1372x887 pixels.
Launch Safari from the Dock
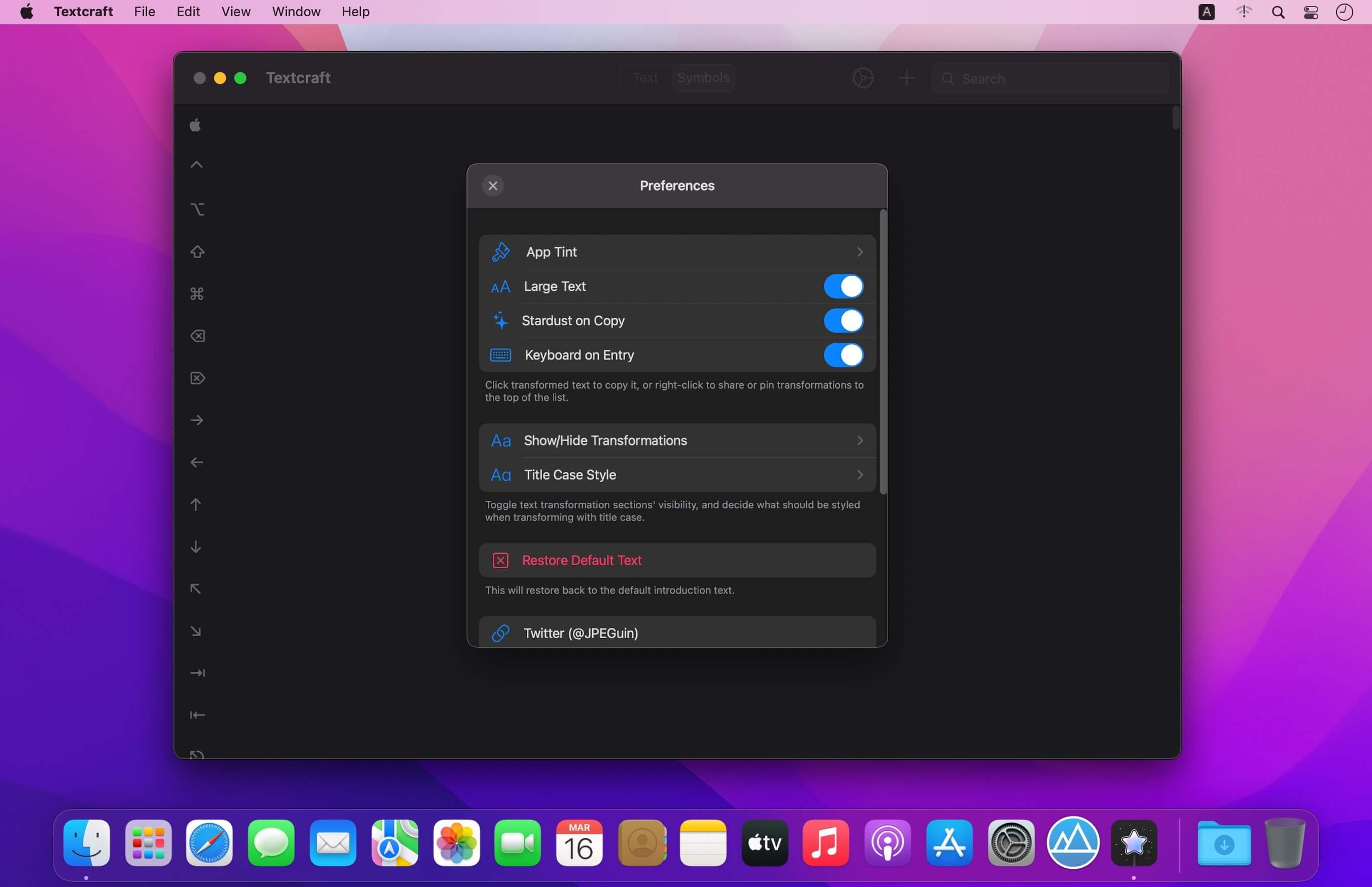[209, 843]
